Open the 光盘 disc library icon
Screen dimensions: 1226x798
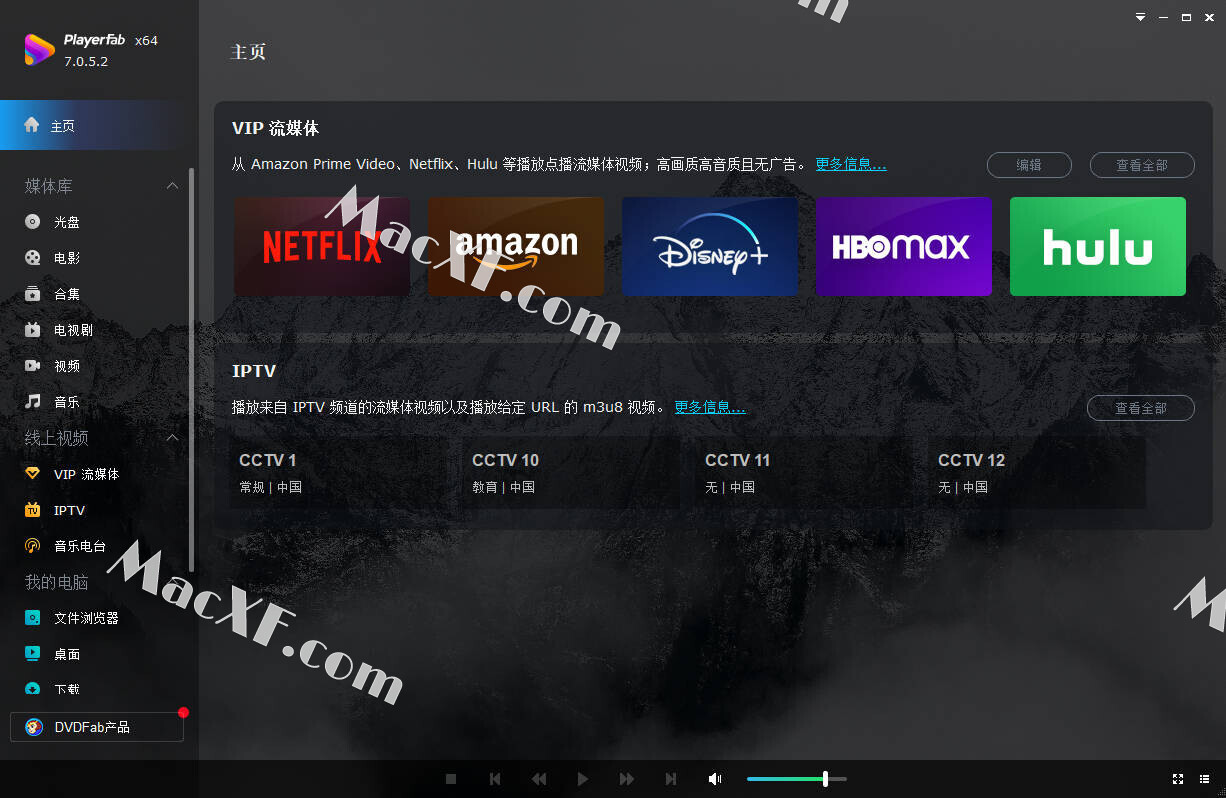click(x=33, y=222)
